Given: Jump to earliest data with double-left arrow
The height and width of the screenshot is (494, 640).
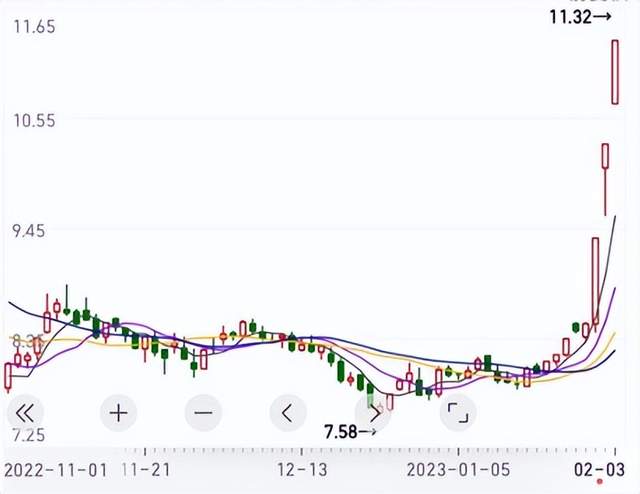Looking at the screenshot, I should tap(25, 413).
